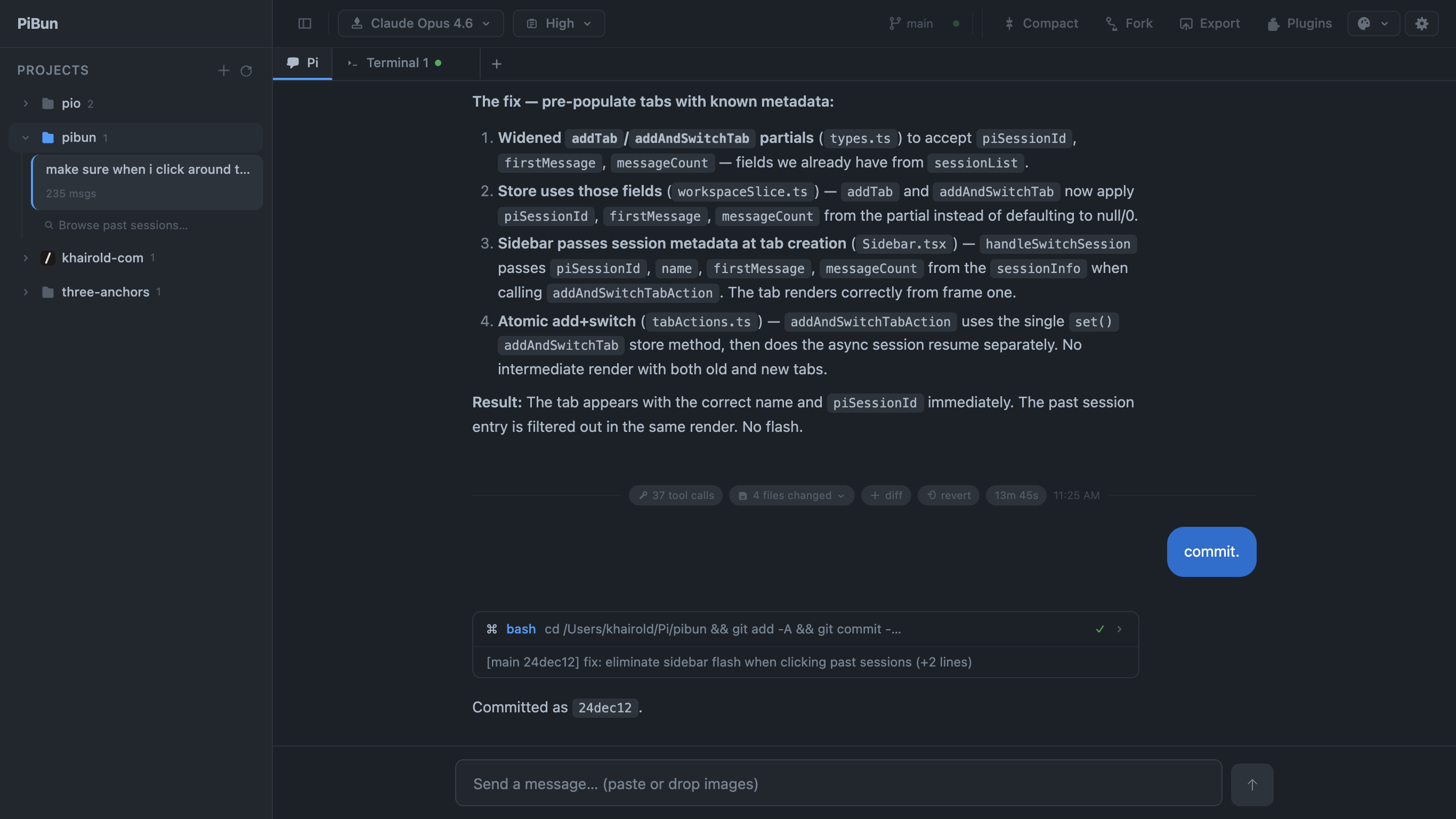
Task: Add a new project with plus icon
Action: (223, 70)
